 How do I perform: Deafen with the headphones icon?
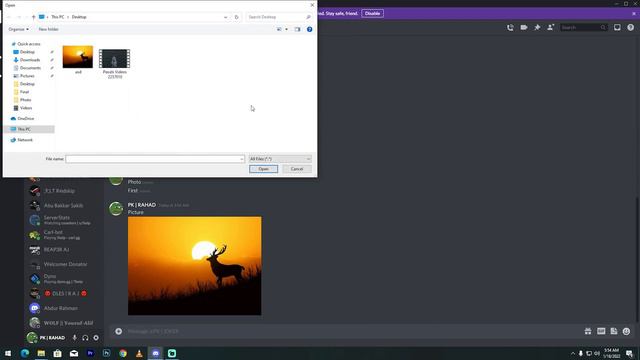pyautogui.click(x=85, y=338)
